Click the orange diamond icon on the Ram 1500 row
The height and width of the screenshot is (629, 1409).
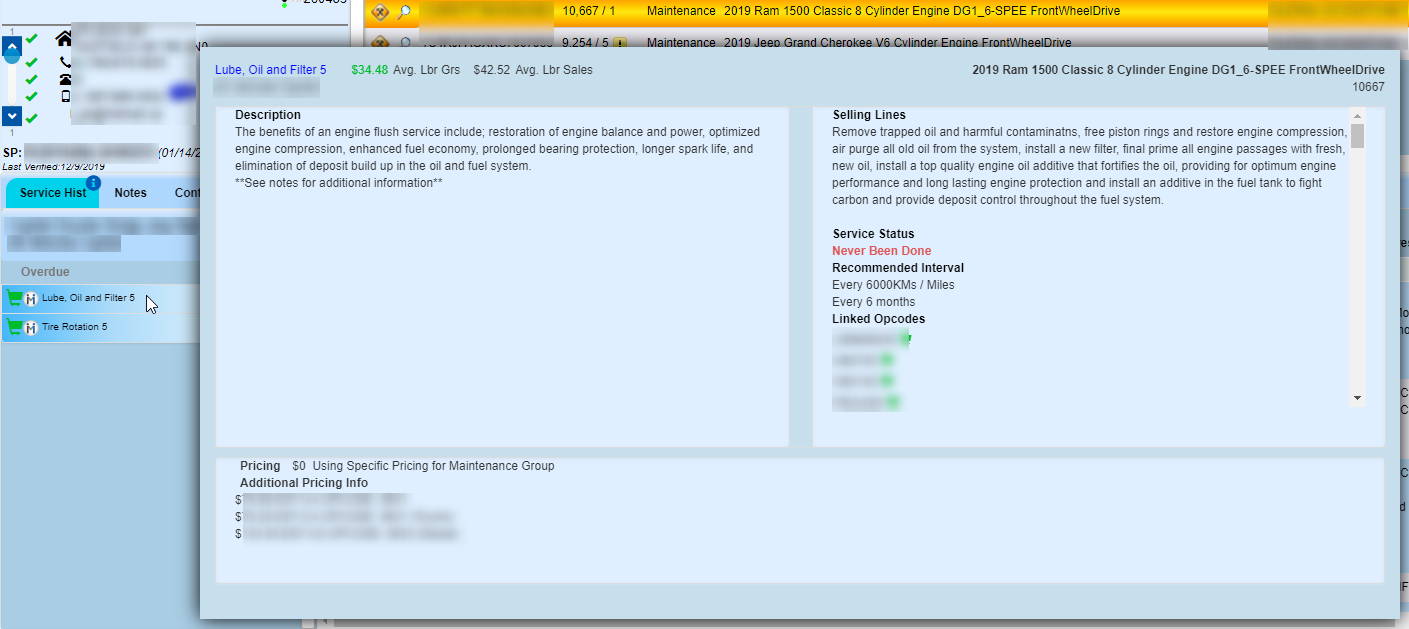(380, 12)
